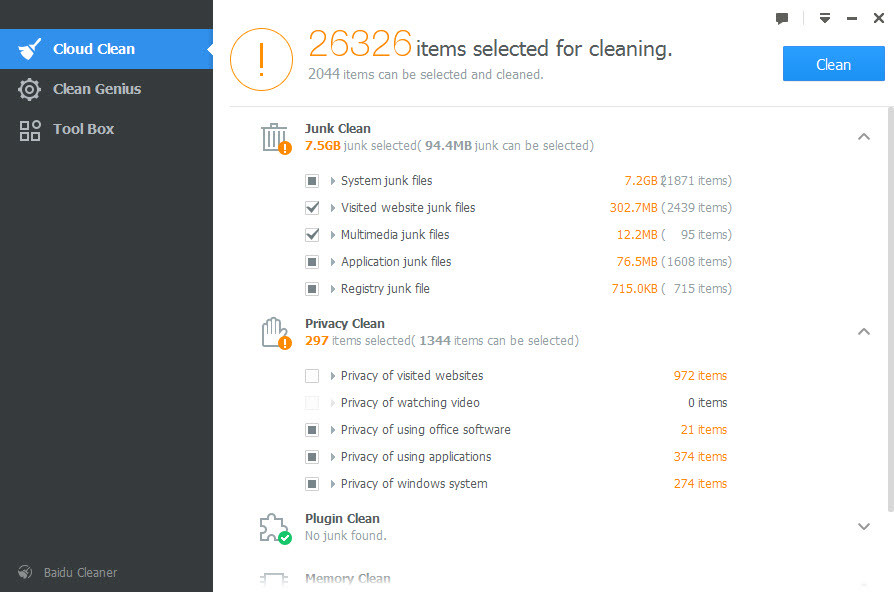Click the Baidu Cleaner label
Screen dimensions: 894x592
point(80,573)
